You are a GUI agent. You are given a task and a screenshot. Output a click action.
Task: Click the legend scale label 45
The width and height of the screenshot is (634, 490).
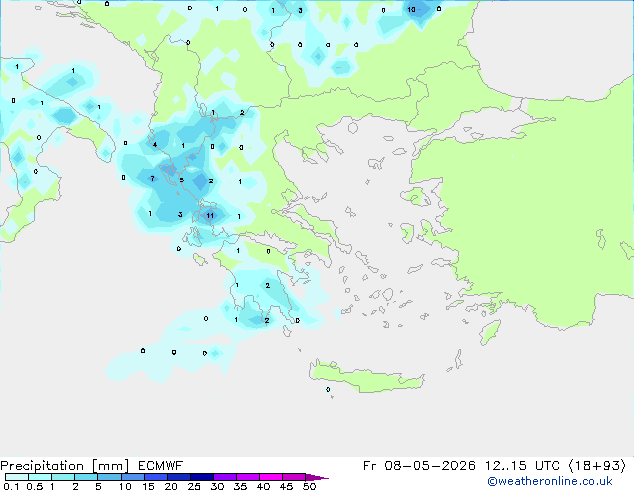point(286,486)
